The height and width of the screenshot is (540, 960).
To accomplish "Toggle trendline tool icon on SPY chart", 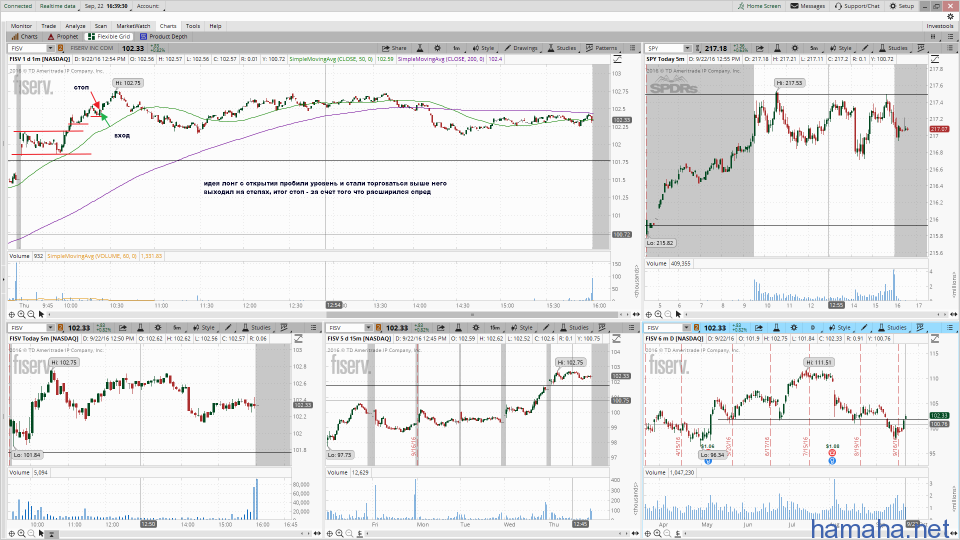I will (935, 59).
